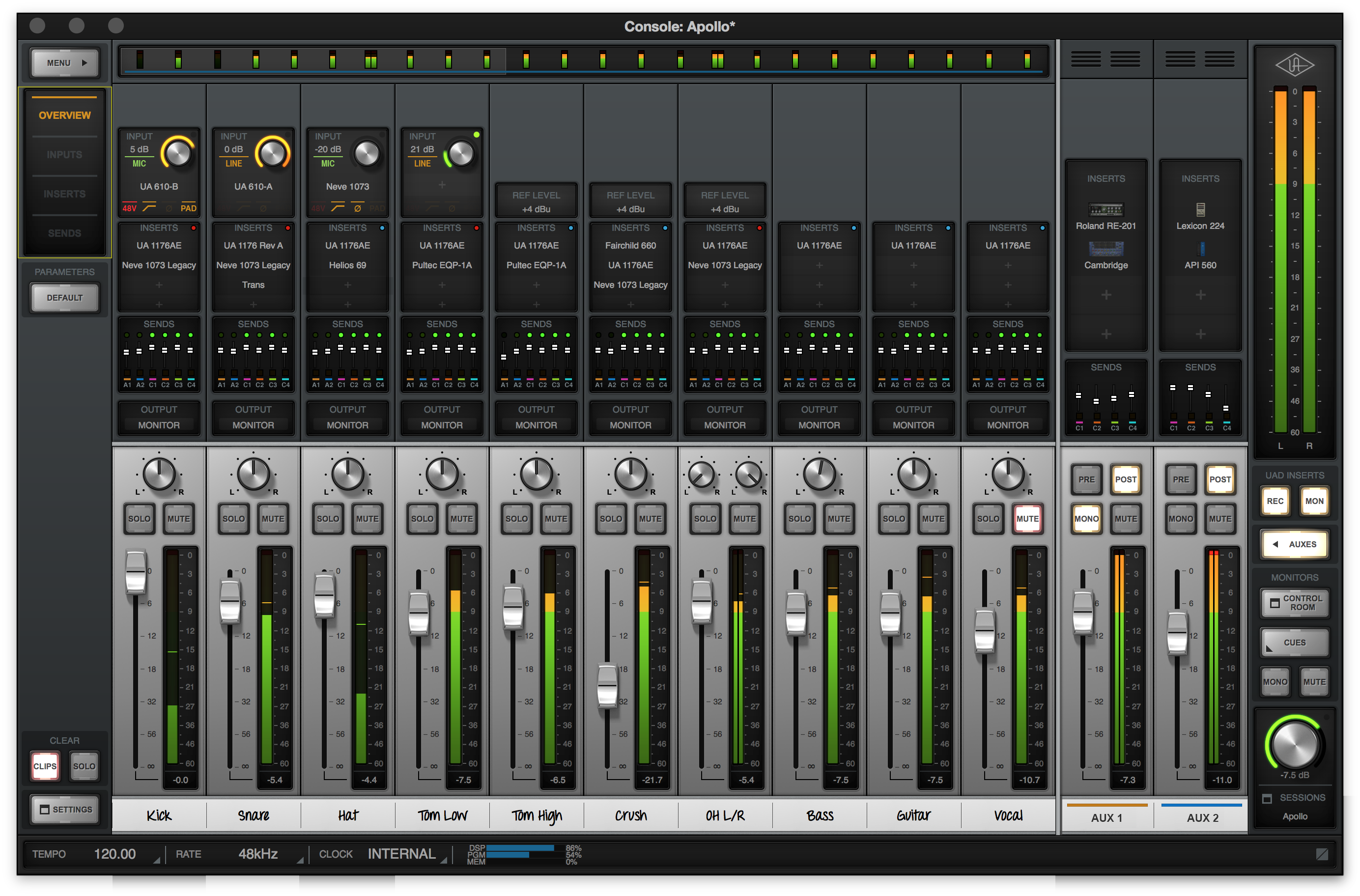The image size is (1360, 896).
Task: Open the MENU dropdown
Action: pyautogui.click(x=66, y=63)
